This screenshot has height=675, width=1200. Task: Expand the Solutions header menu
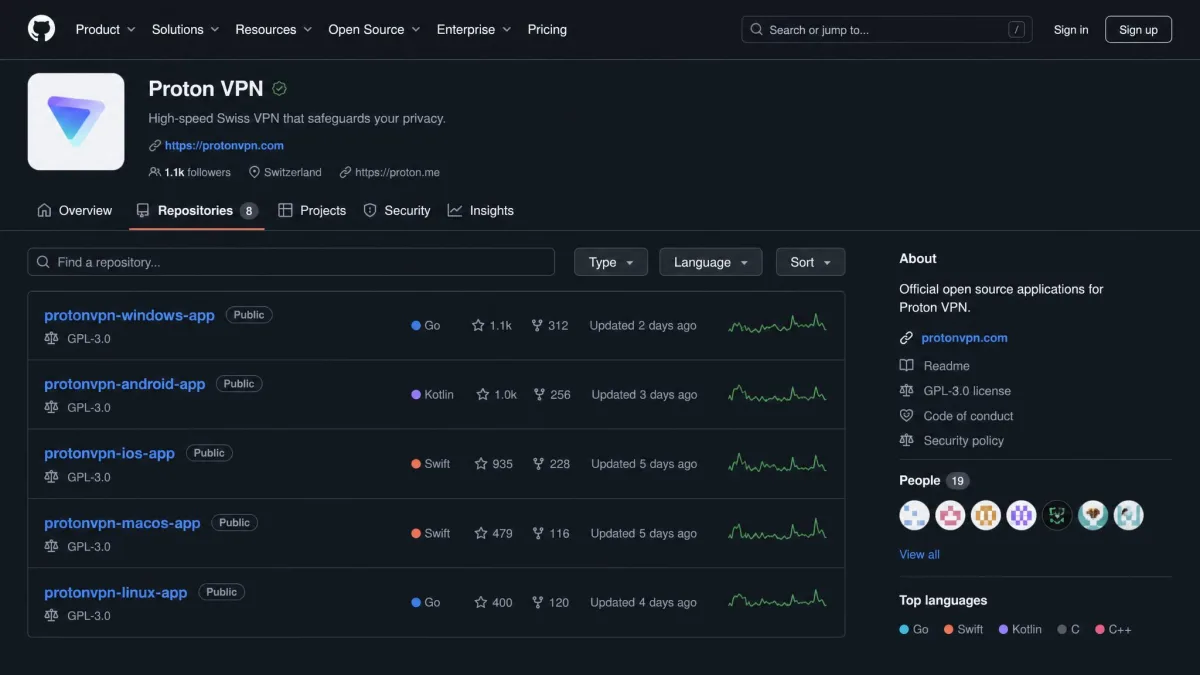coord(185,29)
